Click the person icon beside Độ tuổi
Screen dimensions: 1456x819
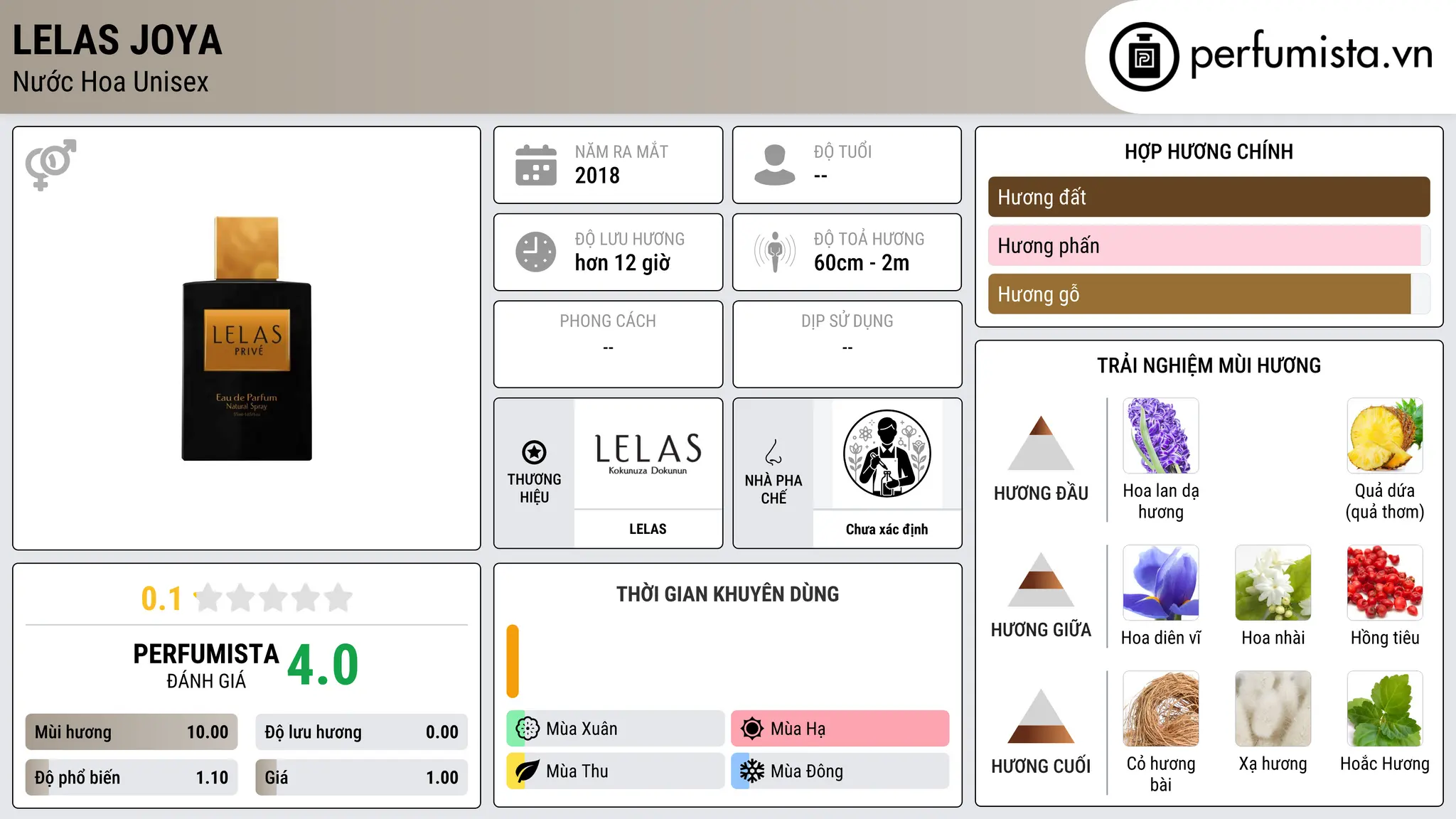(775, 165)
